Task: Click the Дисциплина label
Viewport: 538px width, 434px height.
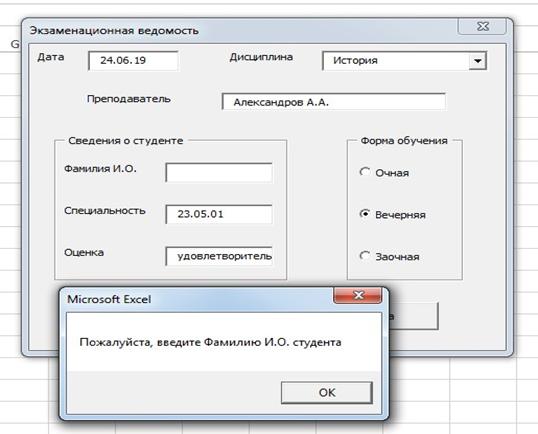Action: pyautogui.click(x=261, y=57)
